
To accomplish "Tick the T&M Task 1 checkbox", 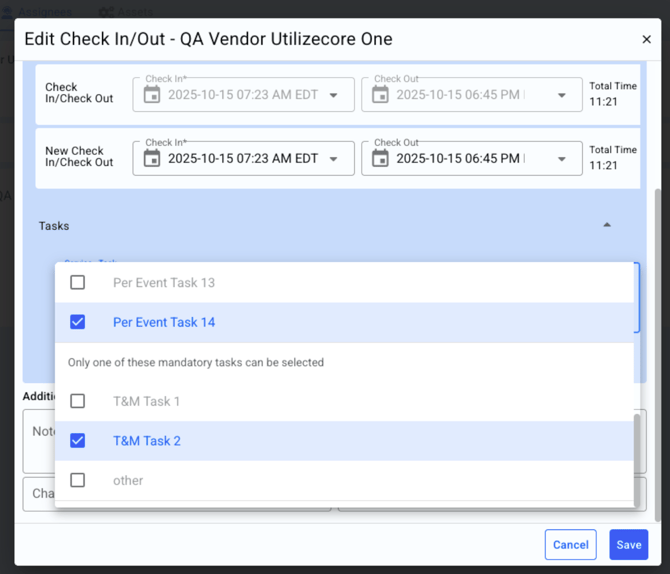I will [x=78, y=401].
